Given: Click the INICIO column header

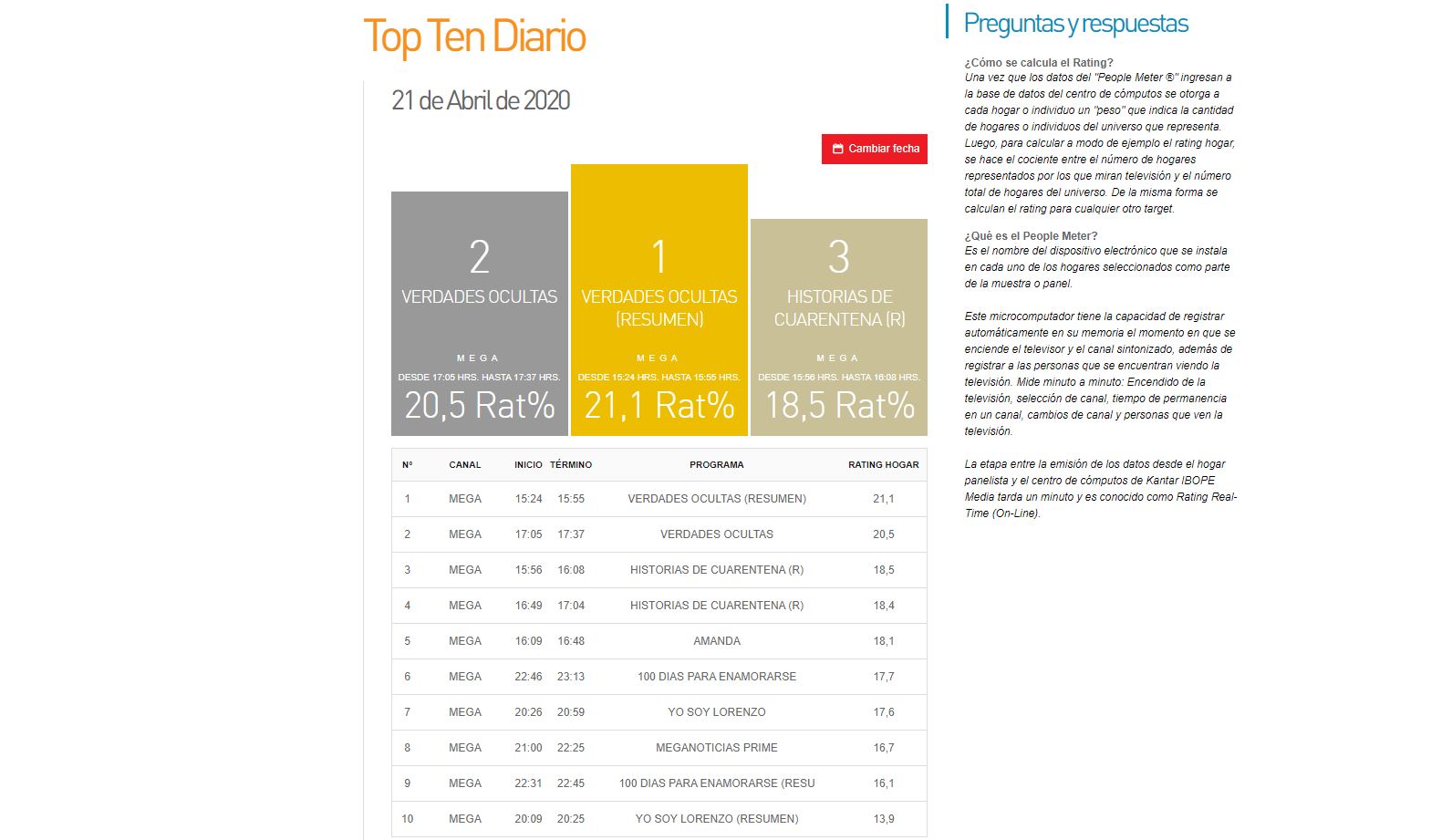Looking at the screenshot, I should pos(528,465).
